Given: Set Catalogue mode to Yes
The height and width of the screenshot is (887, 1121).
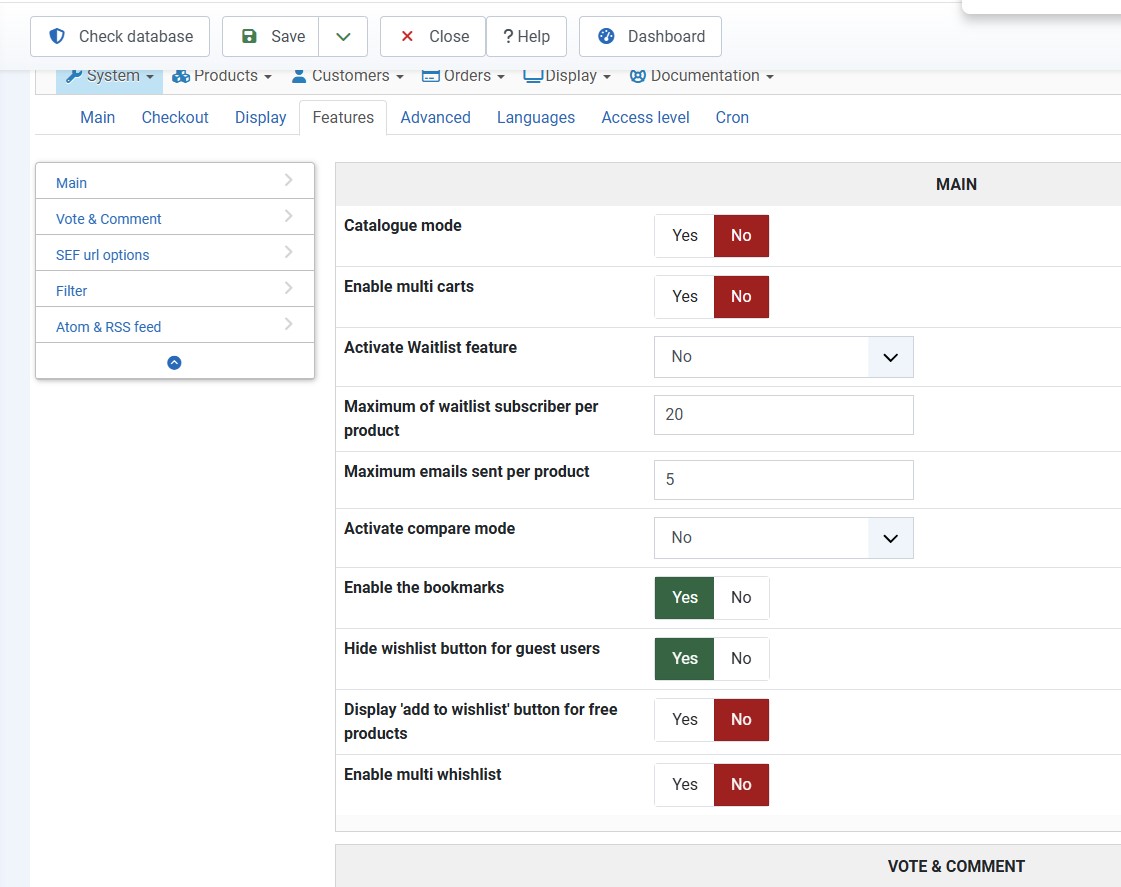Looking at the screenshot, I should coord(685,236).
